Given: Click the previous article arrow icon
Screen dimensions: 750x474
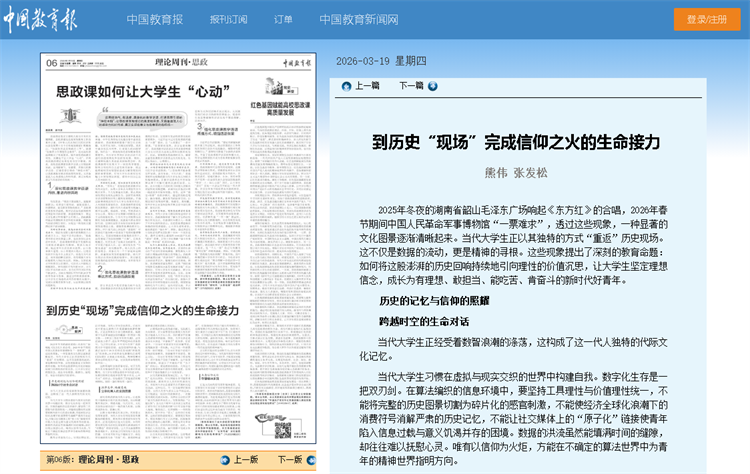Looking at the screenshot, I should 345,86.
